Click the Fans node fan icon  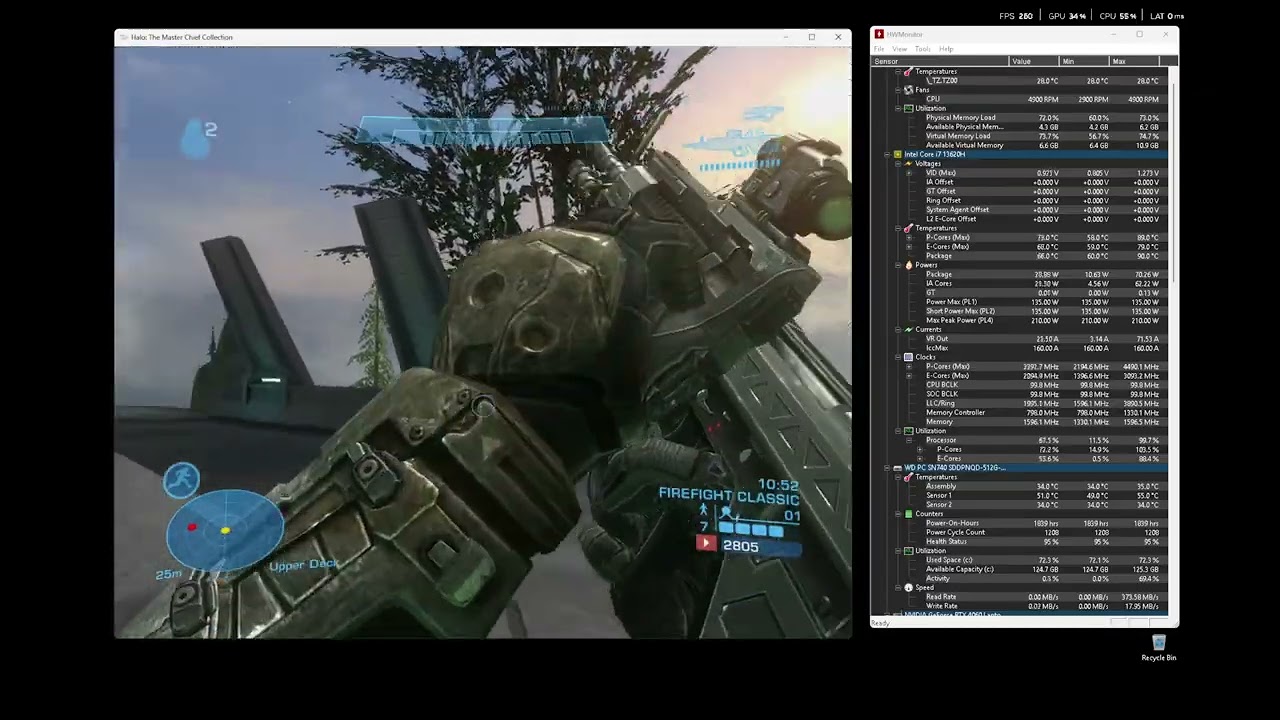(x=908, y=90)
